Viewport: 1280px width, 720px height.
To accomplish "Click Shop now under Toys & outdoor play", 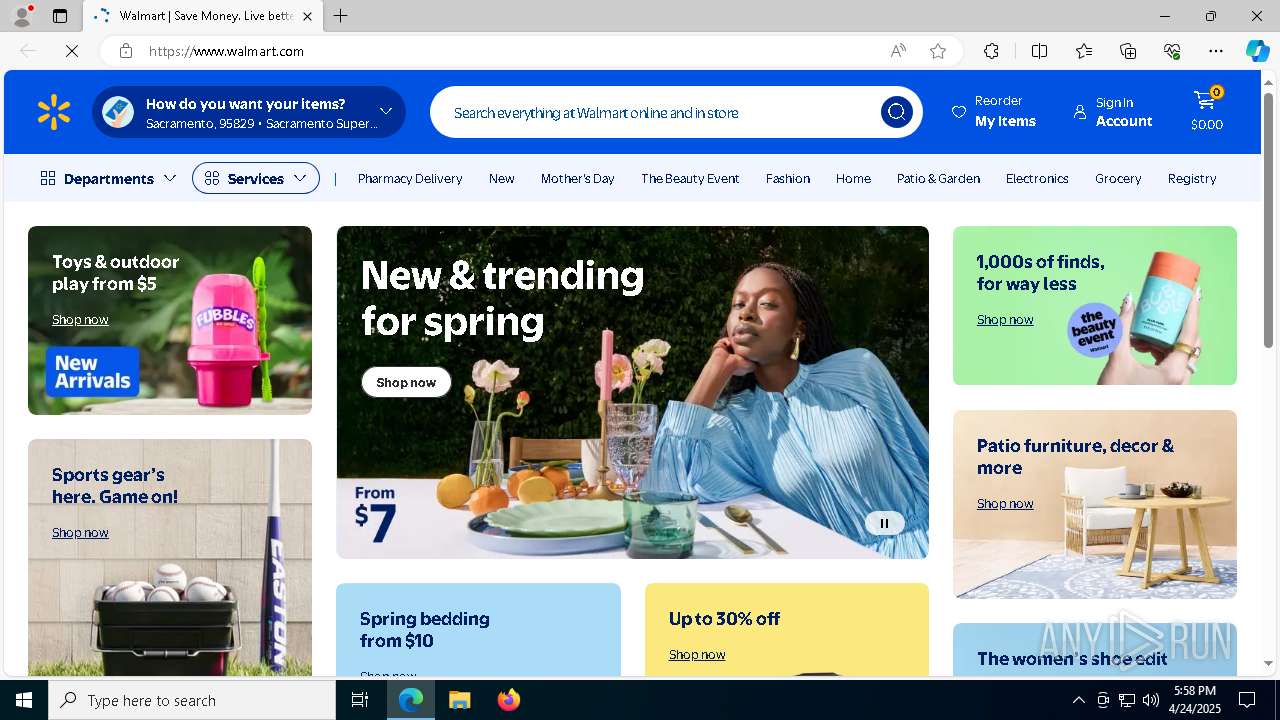I will pyautogui.click(x=80, y=319).
